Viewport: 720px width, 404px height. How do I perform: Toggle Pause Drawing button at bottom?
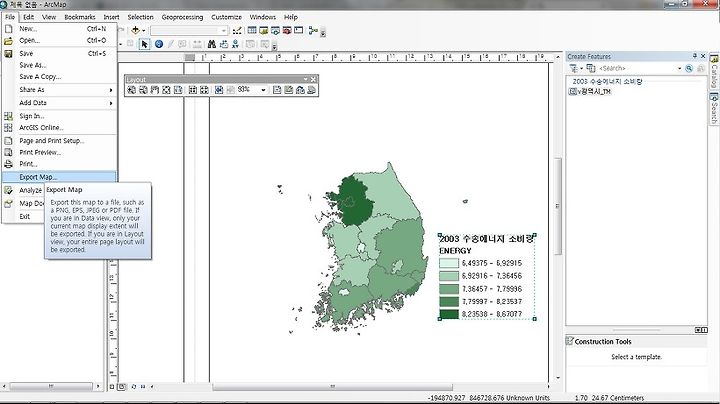pos(143,387)
